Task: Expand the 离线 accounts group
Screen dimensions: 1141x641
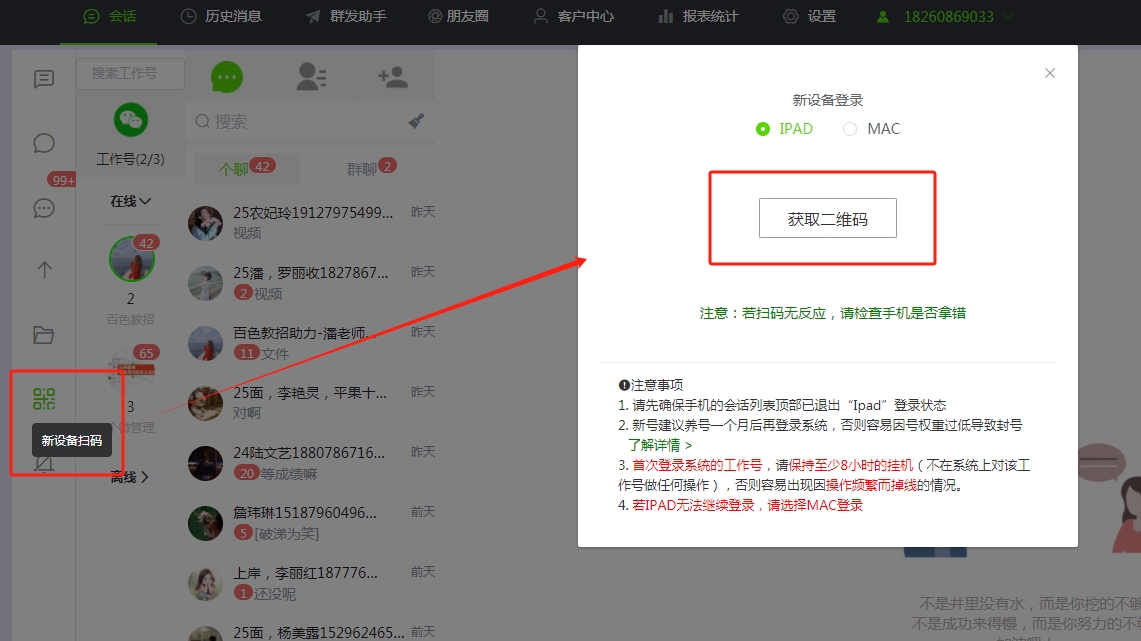Action: click(130, 477)
